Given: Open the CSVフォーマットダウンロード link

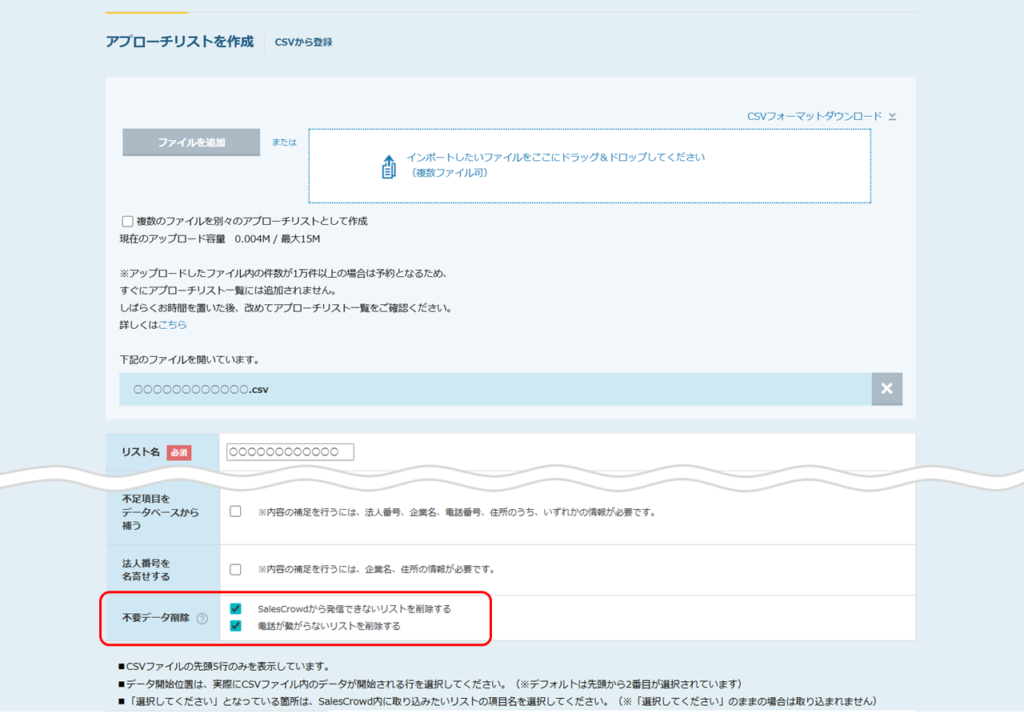Looking at the screenshot, I should click(x=814, y=117).
